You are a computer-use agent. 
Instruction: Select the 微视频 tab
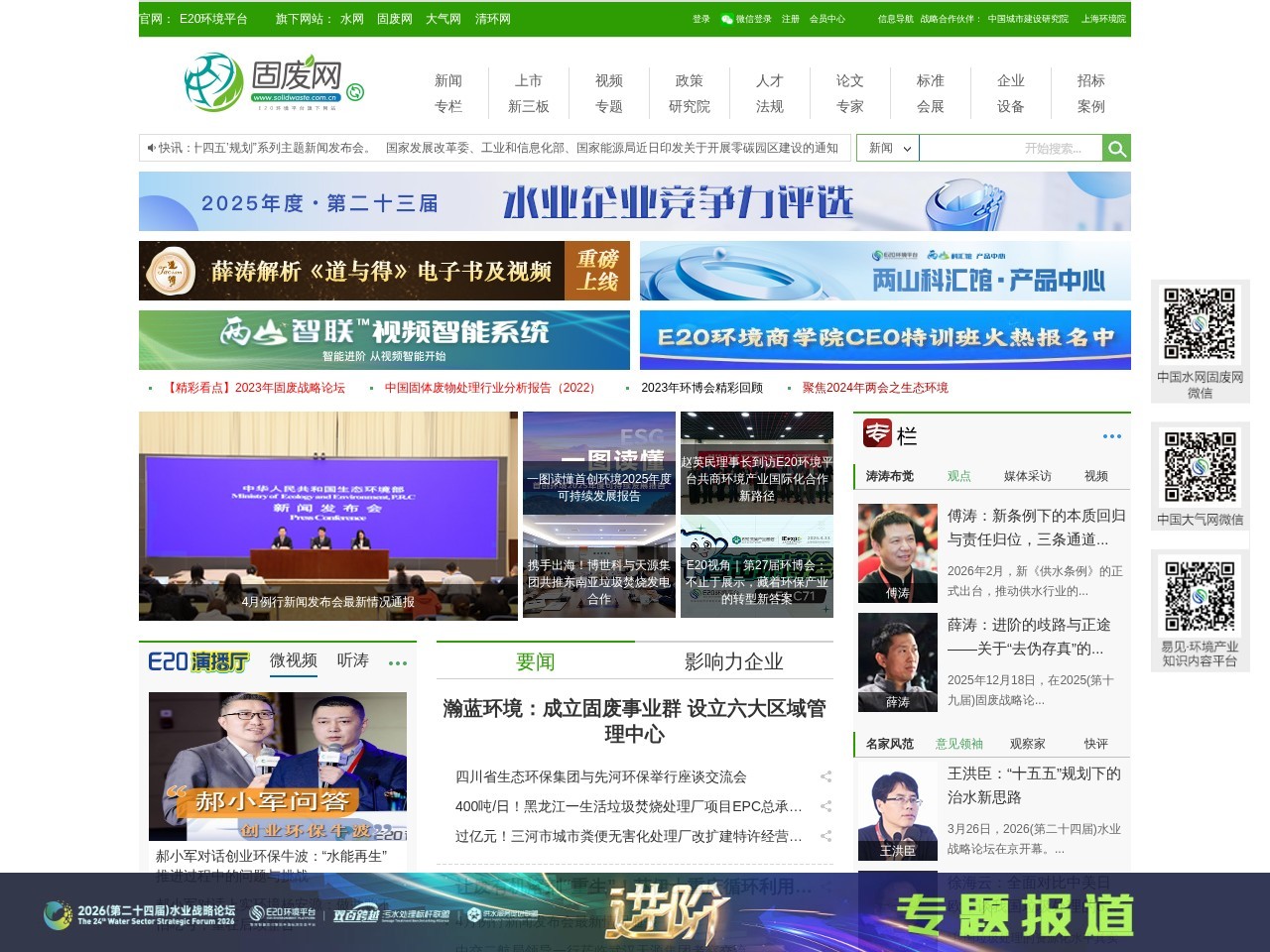tap(294, 660)
